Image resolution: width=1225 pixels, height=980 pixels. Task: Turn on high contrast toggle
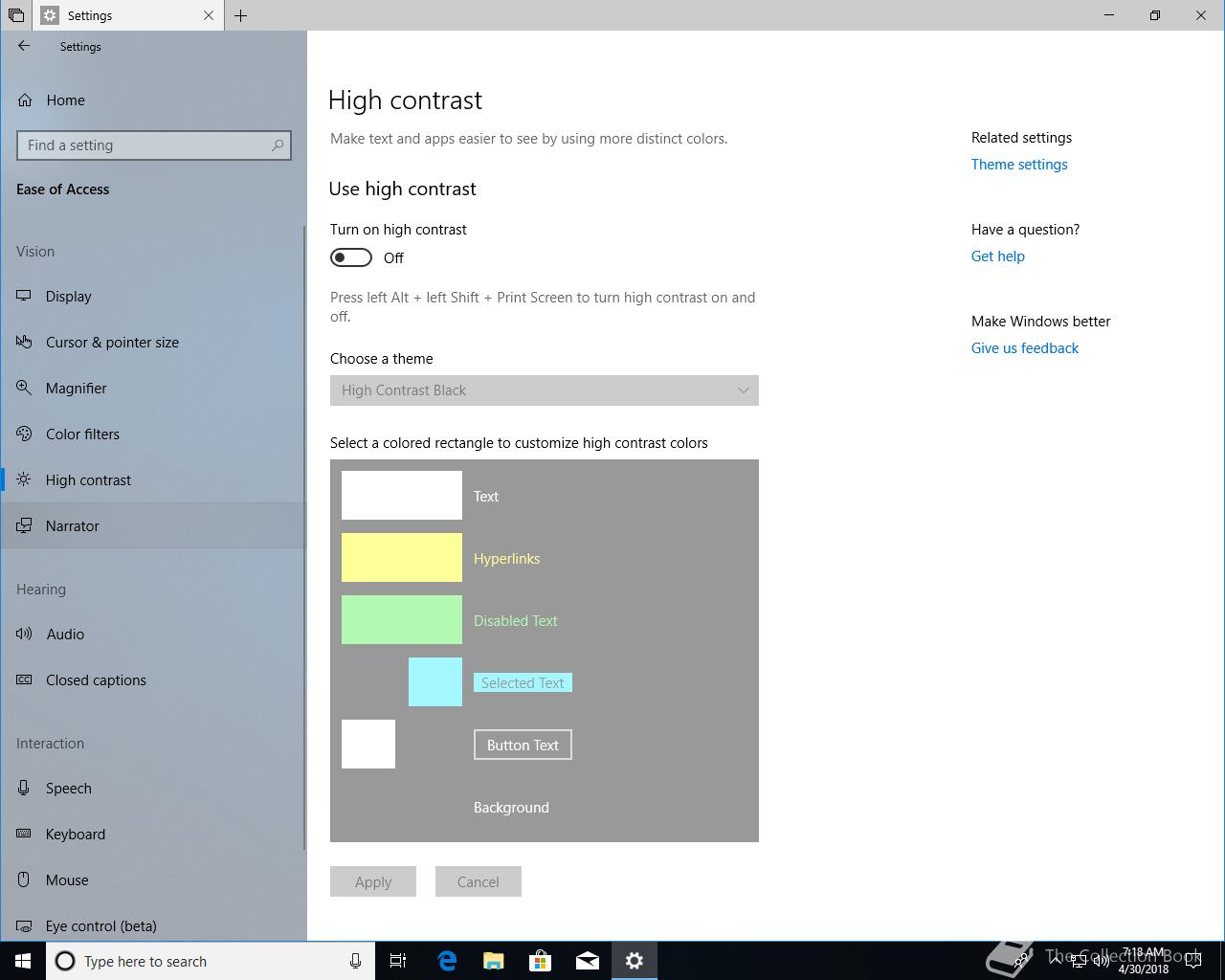click(x=351, y=257)
